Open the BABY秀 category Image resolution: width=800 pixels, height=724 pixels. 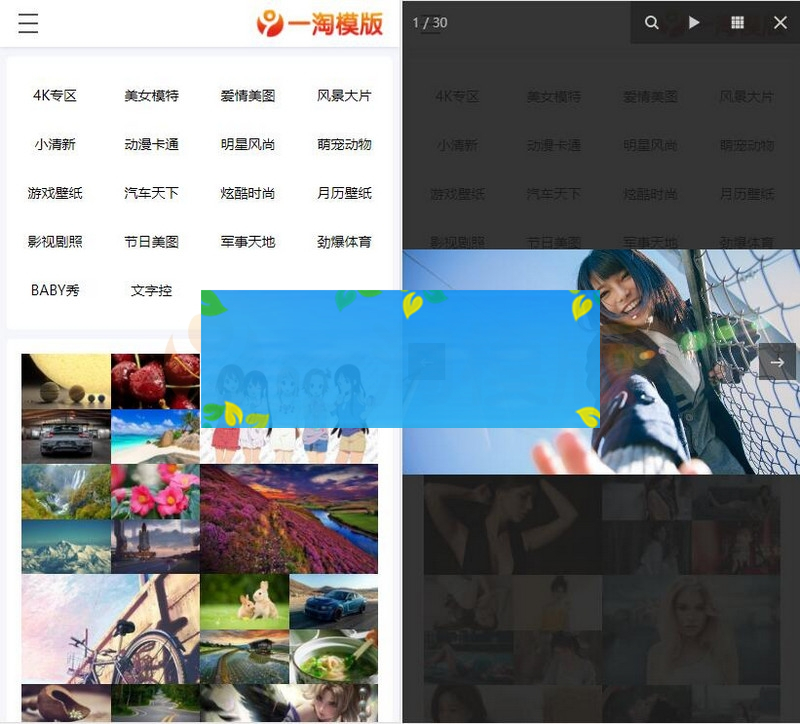click(55, 291)
